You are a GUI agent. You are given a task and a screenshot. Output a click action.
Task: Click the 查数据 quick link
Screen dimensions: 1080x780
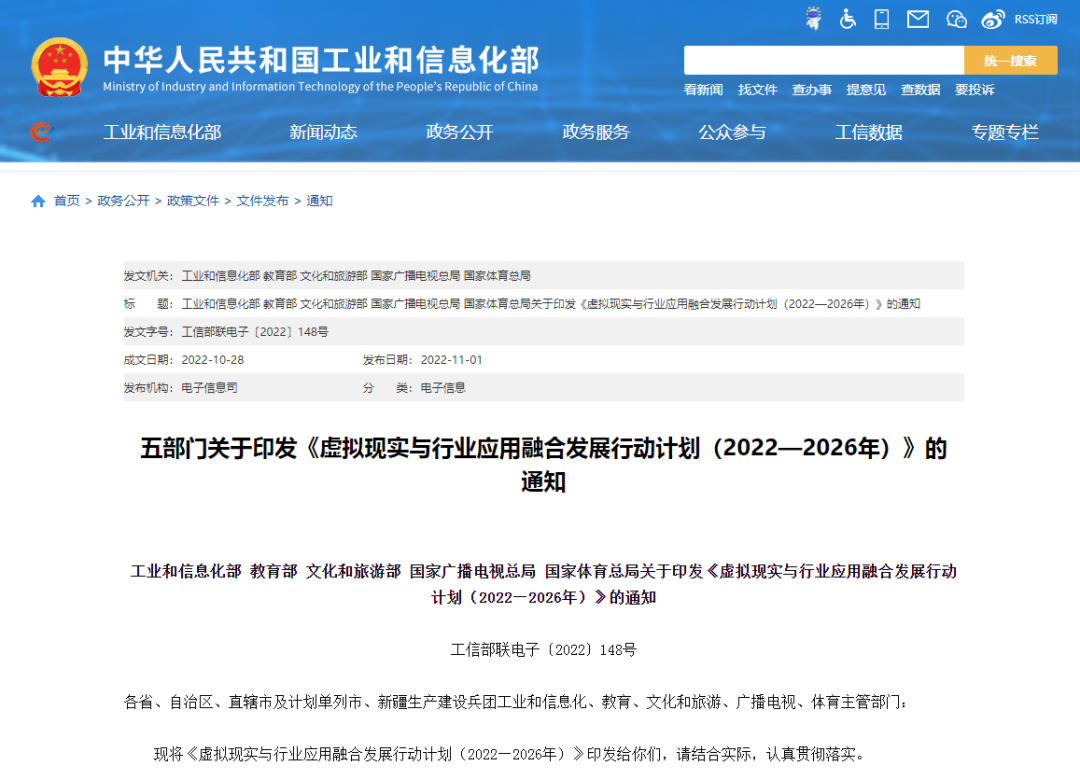pos(920,90)
